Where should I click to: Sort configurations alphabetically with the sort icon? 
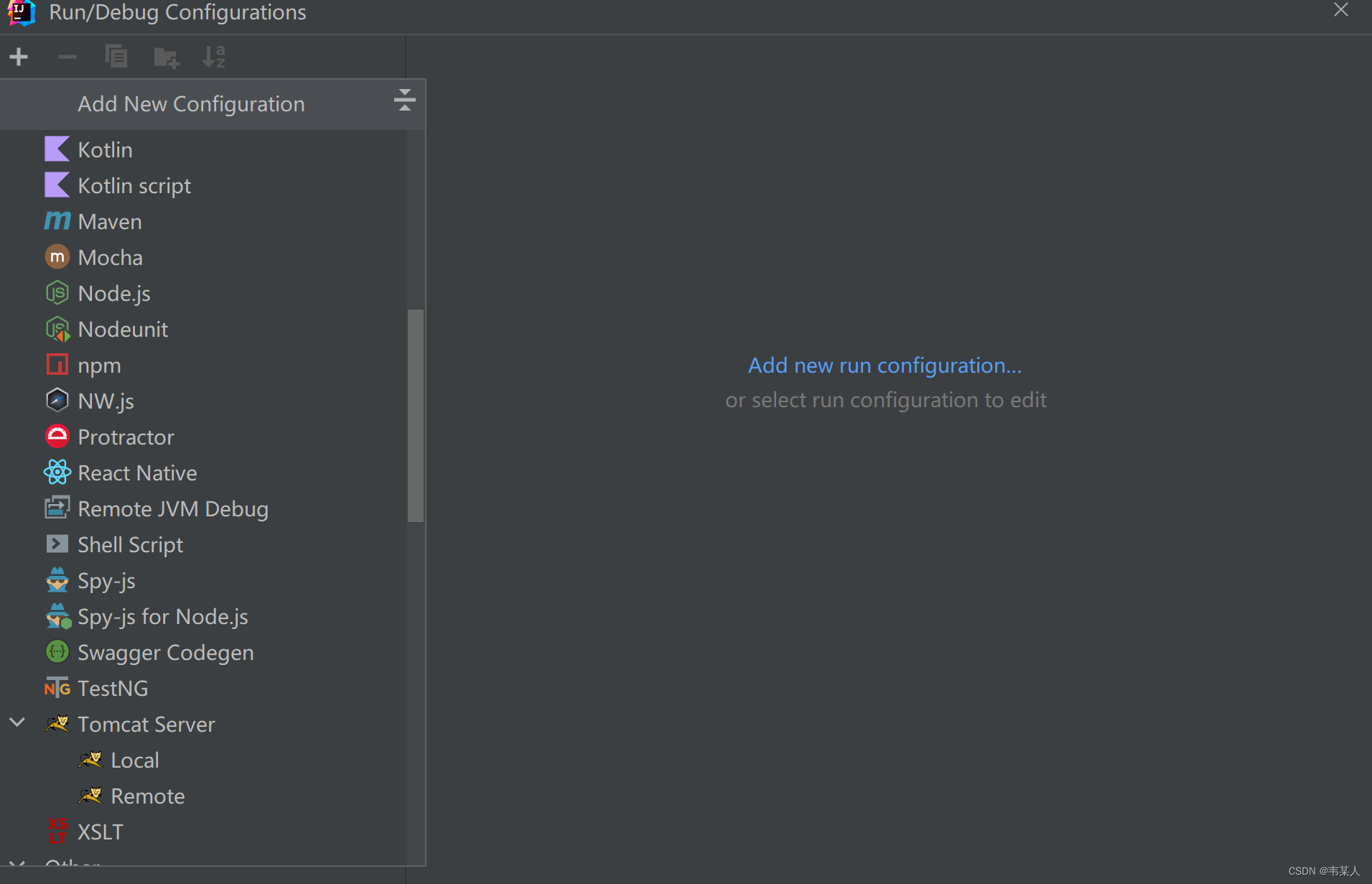tap(213, 56)
